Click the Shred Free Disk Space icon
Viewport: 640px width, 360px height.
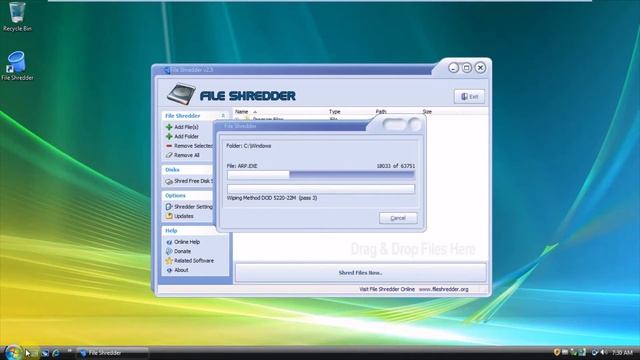169,181
